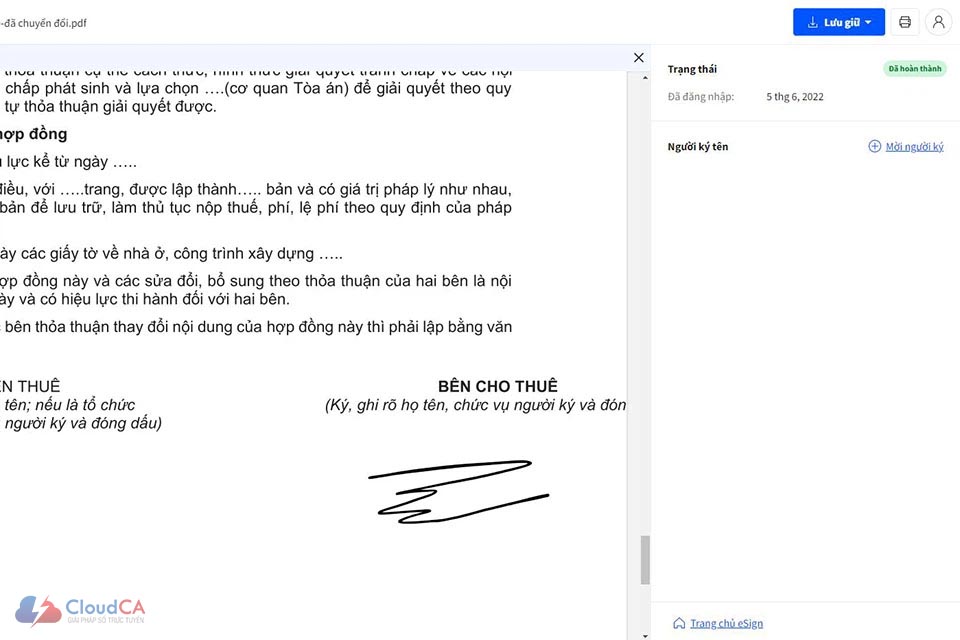Click the home icon beside Trang chủ eSign
Image resolution: width=960 pixels, height=640 pixels.
click(x=679, y=623)
